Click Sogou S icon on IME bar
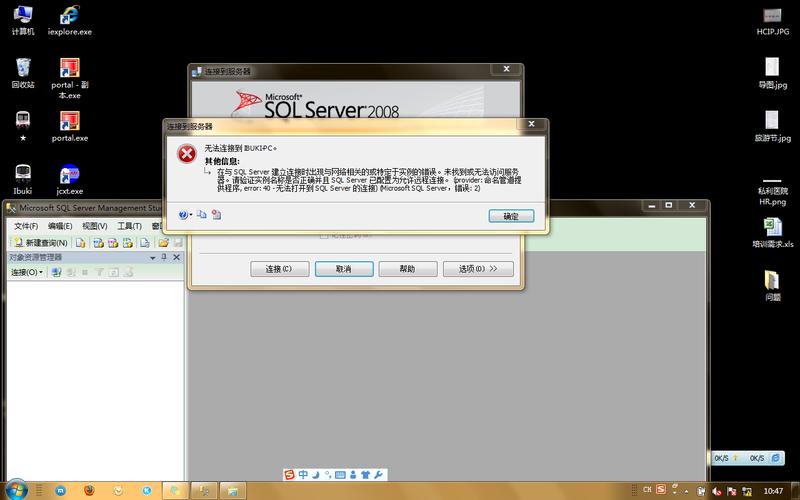Image resolution: width=800 pixels, height=500 pixels. click(290, 475)
